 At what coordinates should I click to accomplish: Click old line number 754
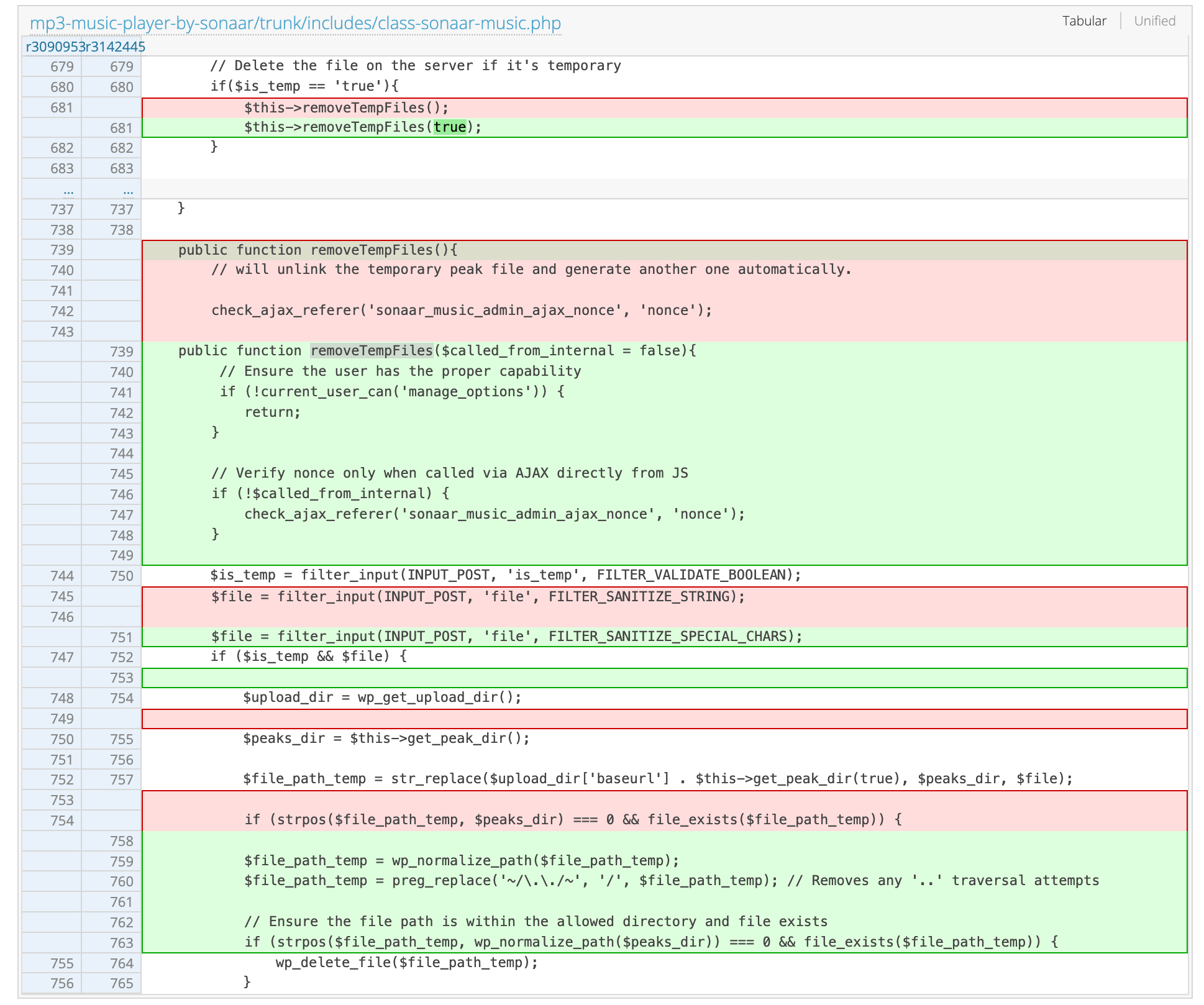[62, 821]
